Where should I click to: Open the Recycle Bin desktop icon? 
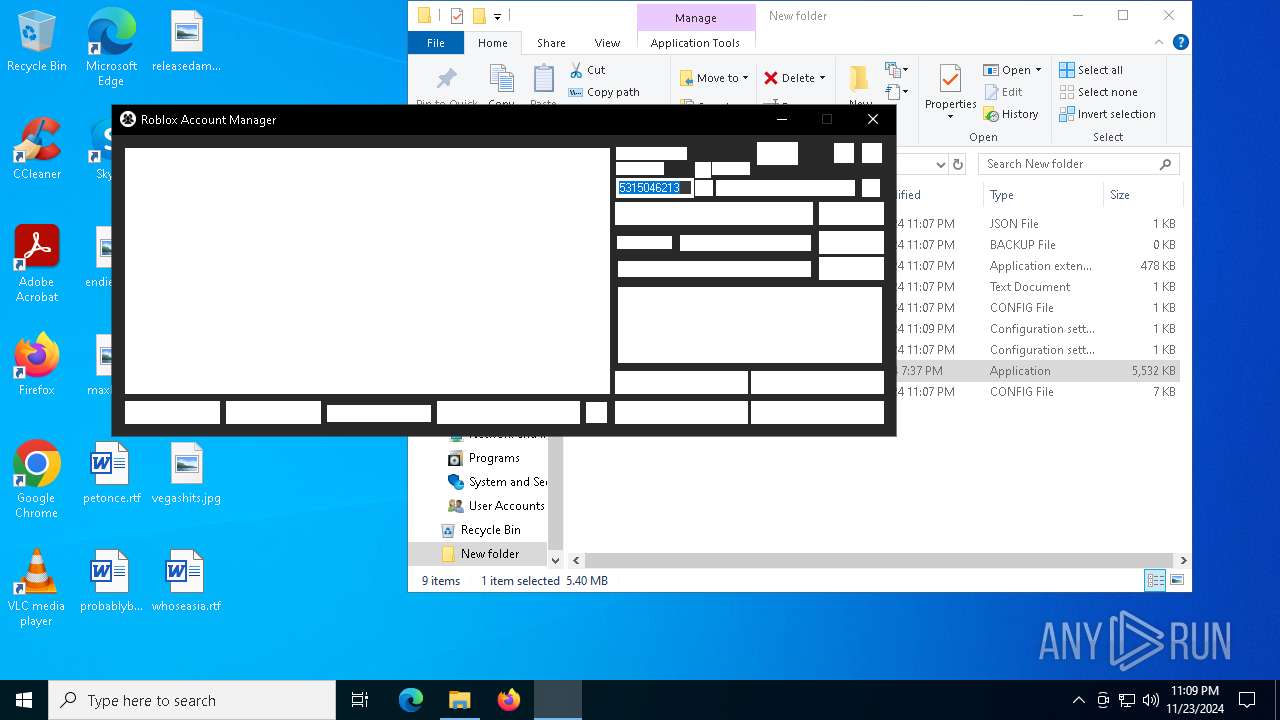[x=37, y=42]
